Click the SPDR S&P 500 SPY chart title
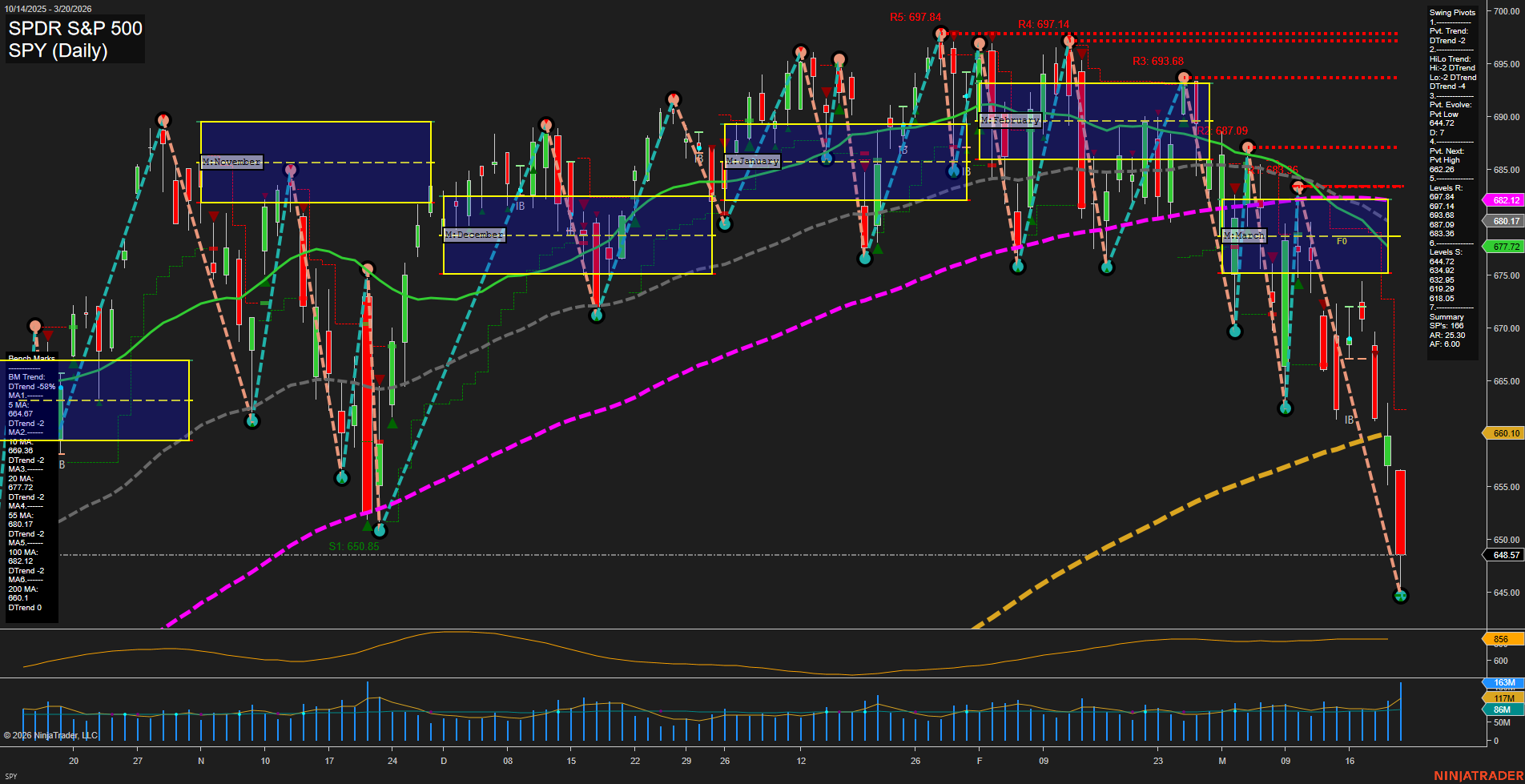The height and width of the screenshot is (784, 1525). [x=74, y=38]
